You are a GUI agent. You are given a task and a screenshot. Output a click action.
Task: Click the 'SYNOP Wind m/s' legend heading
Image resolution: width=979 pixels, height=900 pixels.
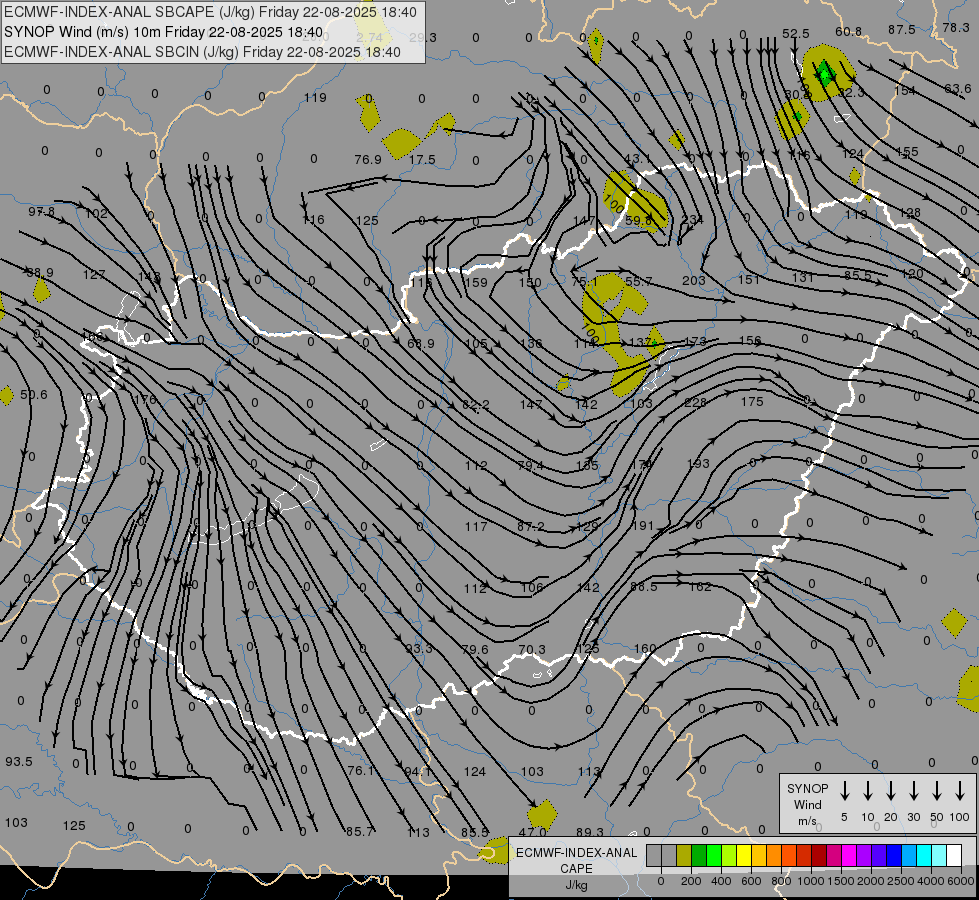pyautogui.click(x=807, y=804)
